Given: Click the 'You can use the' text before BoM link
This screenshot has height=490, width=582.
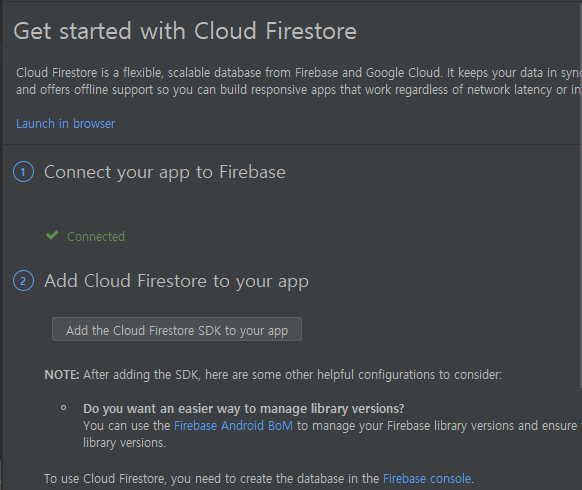Looking at the screenshot, I should point(127,426).
